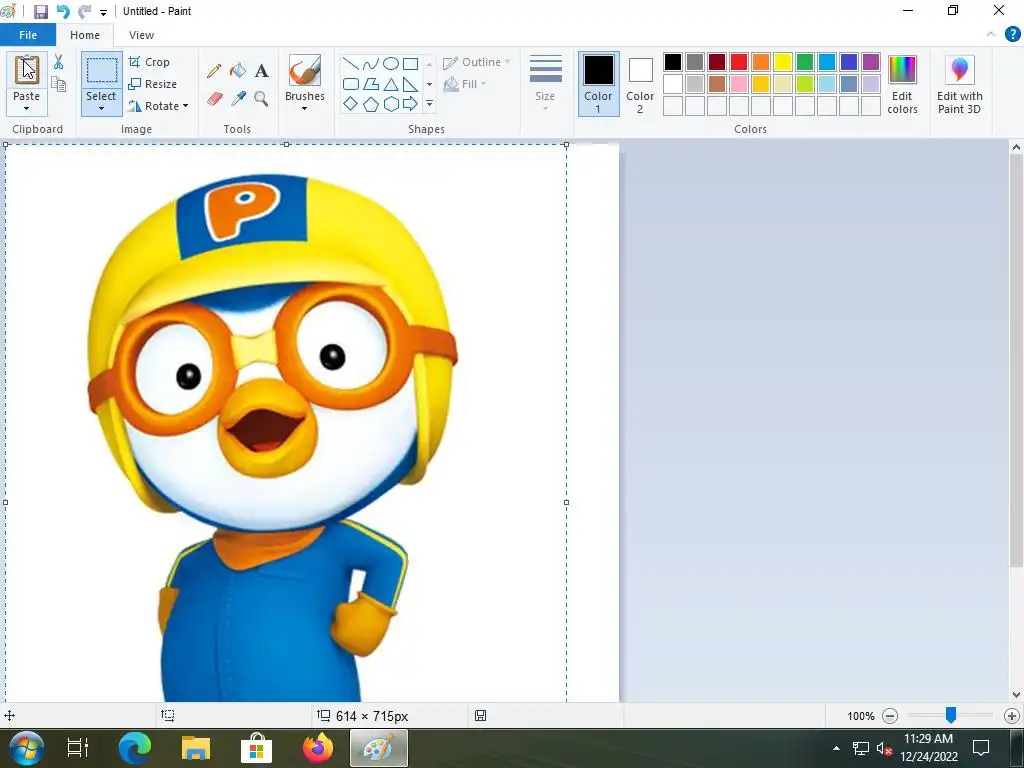Image resolution: width=1024 pixels, height=768 pixels.
Task: Open Microsoft Edge from the taskbar
Action: coord(135,748)
